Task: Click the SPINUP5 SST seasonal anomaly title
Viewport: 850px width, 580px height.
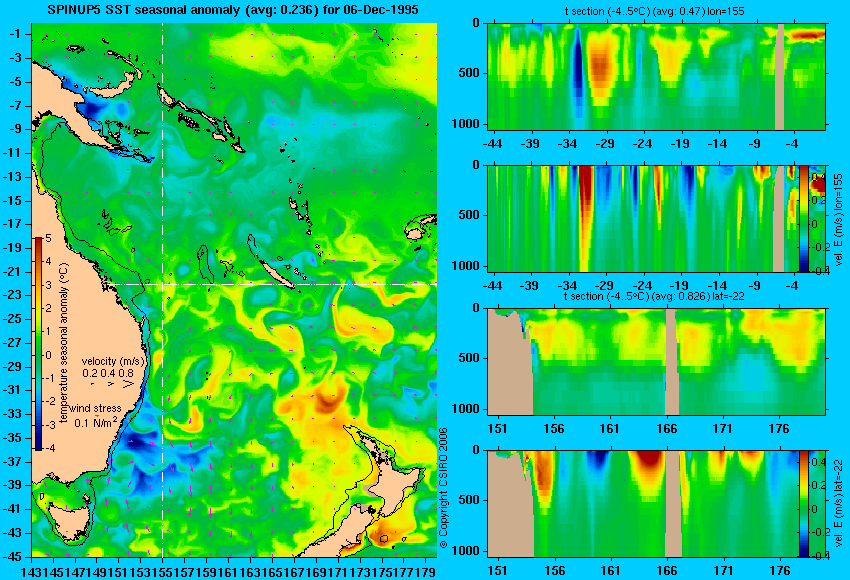Action: point(233,10)
